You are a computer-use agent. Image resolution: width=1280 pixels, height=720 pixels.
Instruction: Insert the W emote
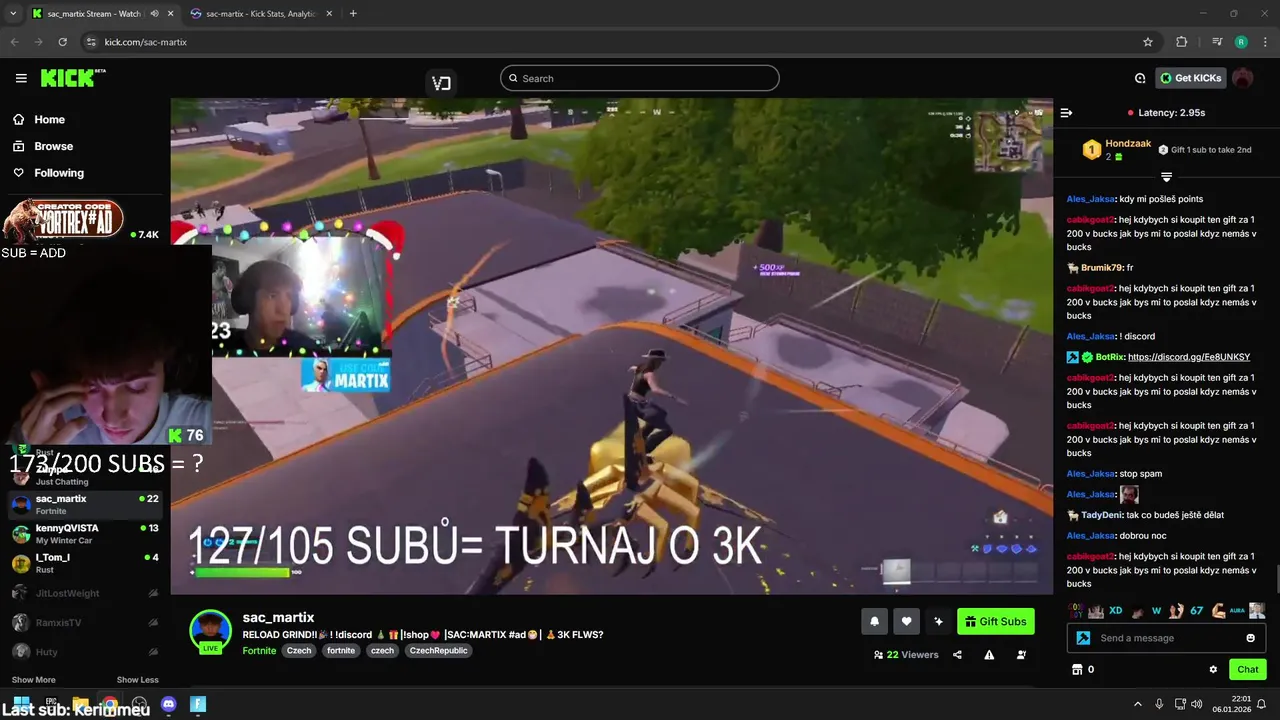(x=1156, y=610)
